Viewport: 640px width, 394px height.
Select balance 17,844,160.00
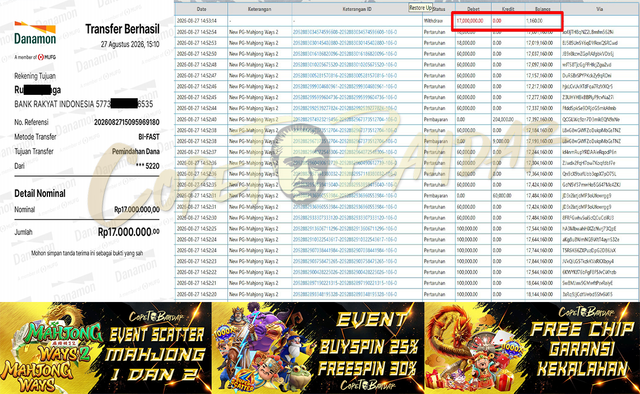point(540,261)
